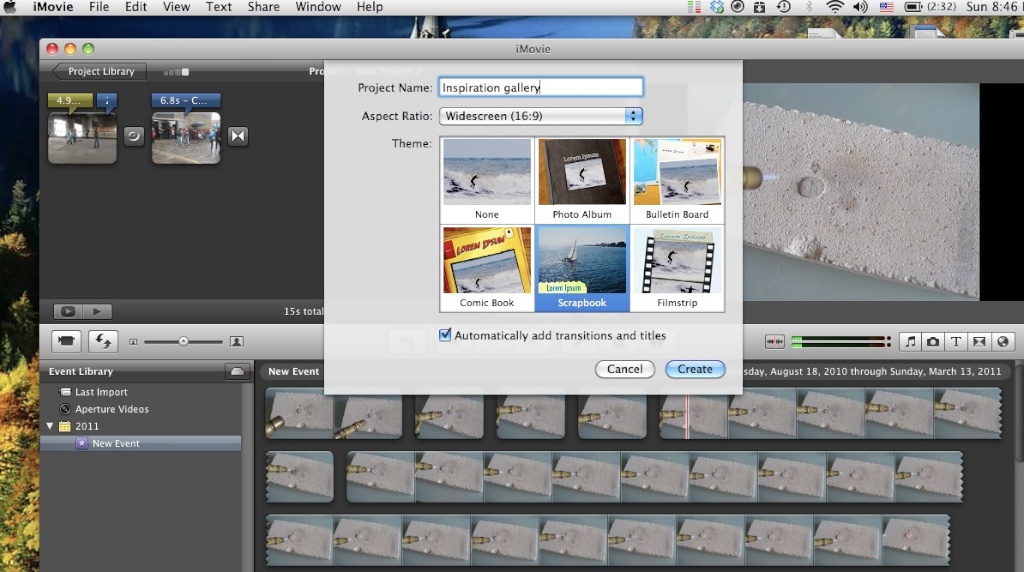The width and height of the screenshot is (1024, 572).
Task: Open the View menu
Action: (176, 7)
